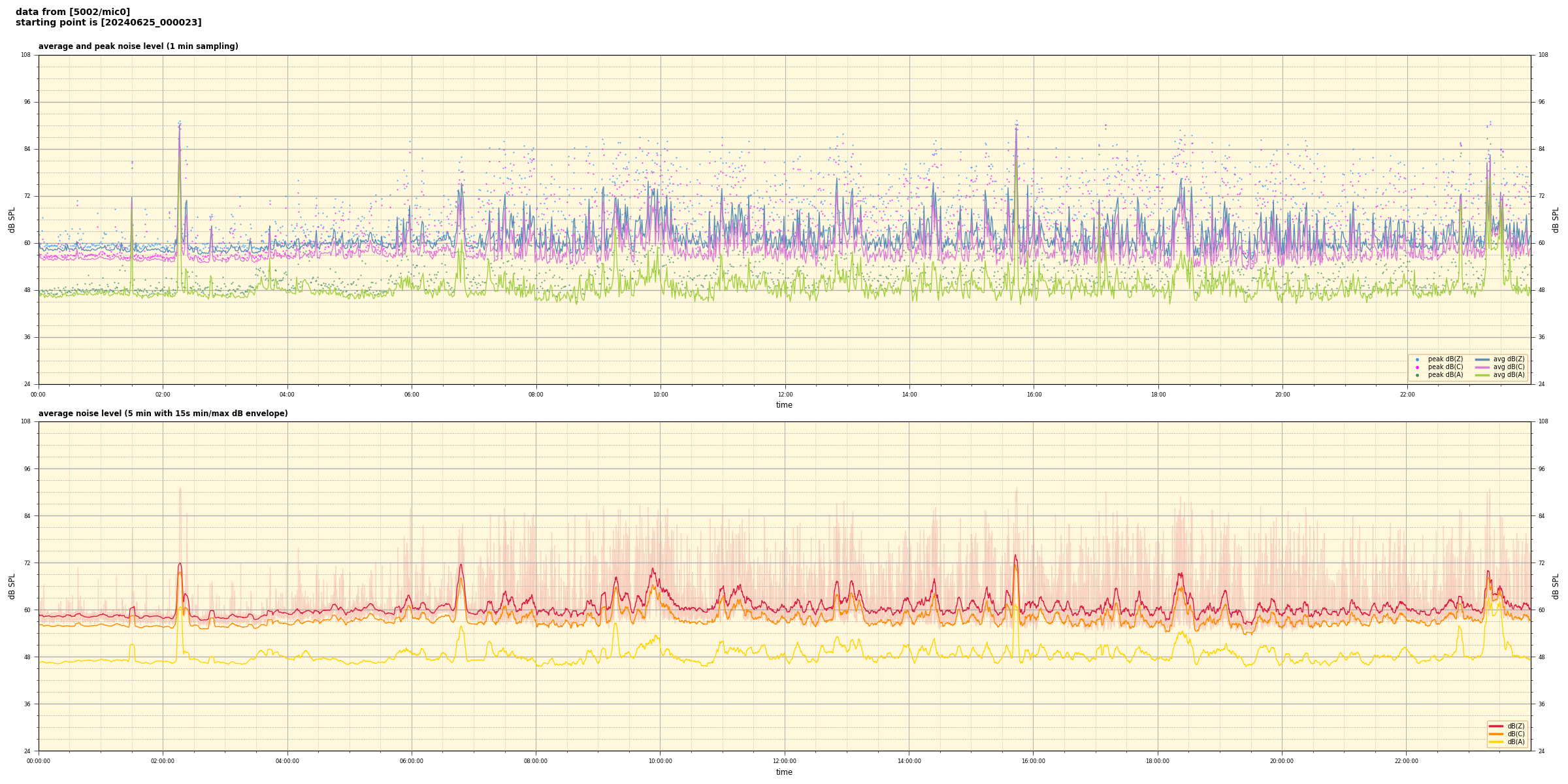Click the 'data from [5002/mic0]' header text

tap(73, 12)
